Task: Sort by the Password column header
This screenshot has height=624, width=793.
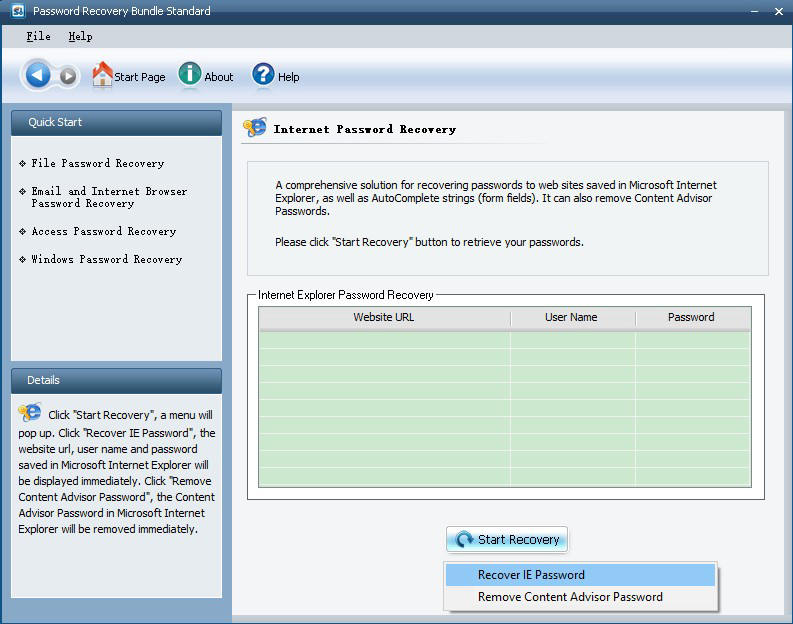Action: (x=693, y=318)
